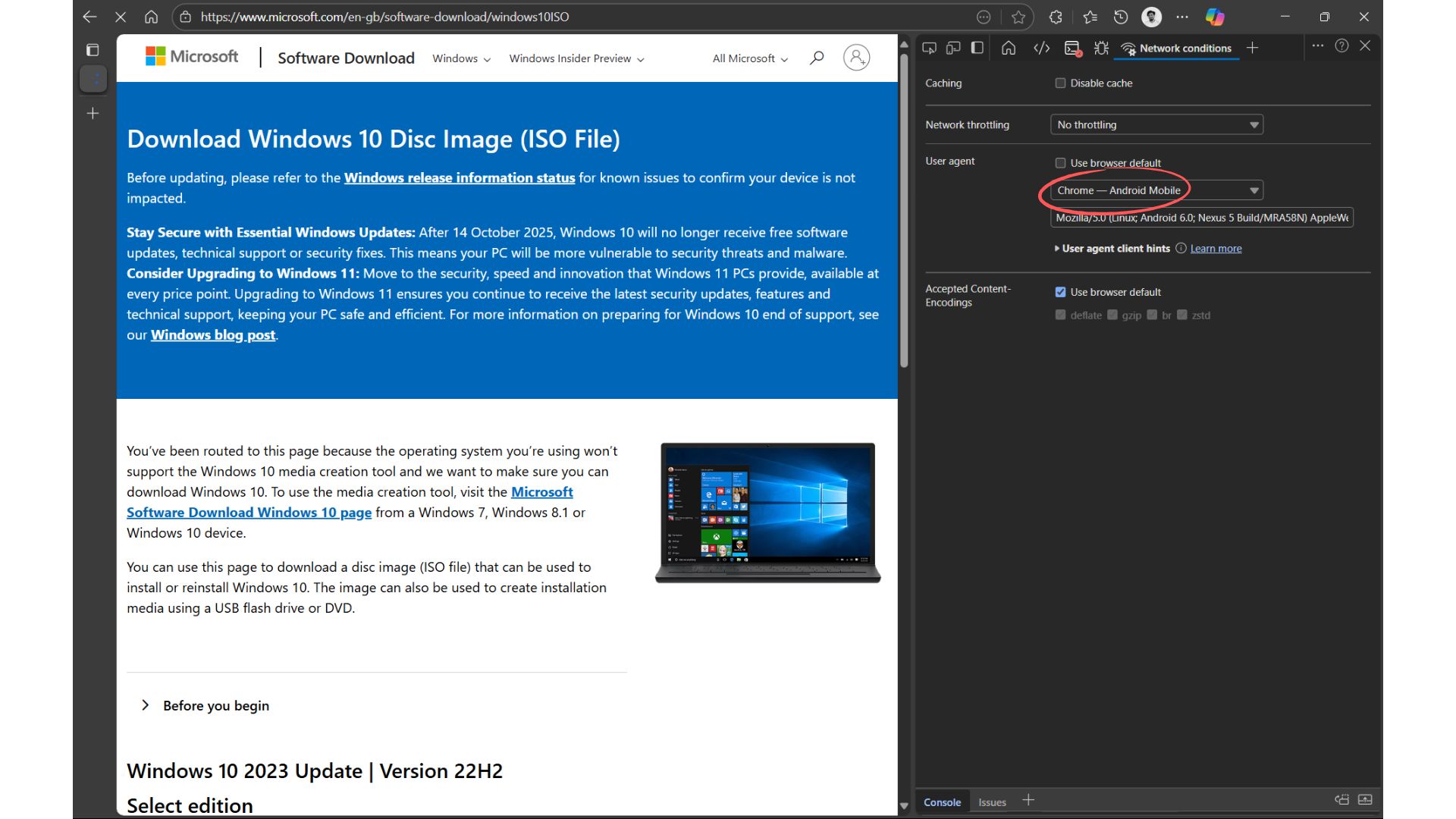Image resolution: width=1456 pixels, height=819 pixels.
Task: Activate the Inspect element tool in DevTools
Action: [x=929, y=48]
